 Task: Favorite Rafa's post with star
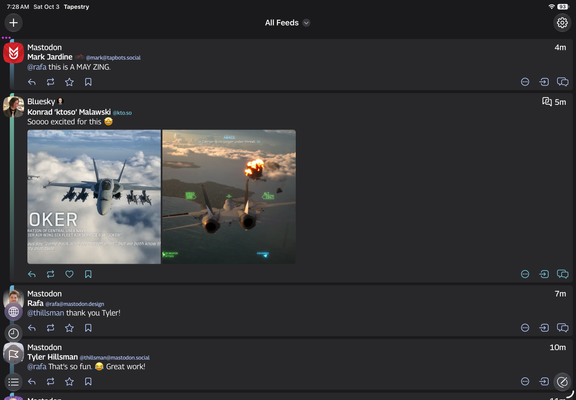point(69,328)
